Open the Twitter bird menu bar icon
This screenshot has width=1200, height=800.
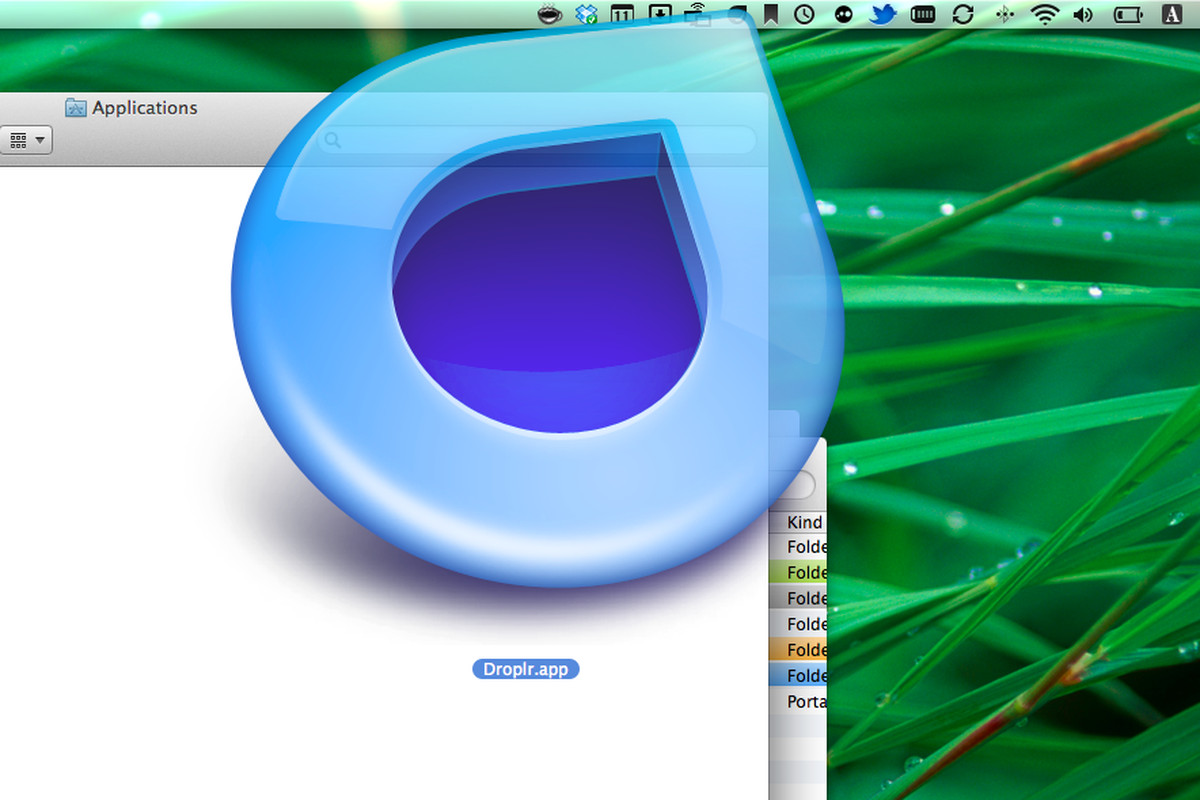(x=882, y=14)
